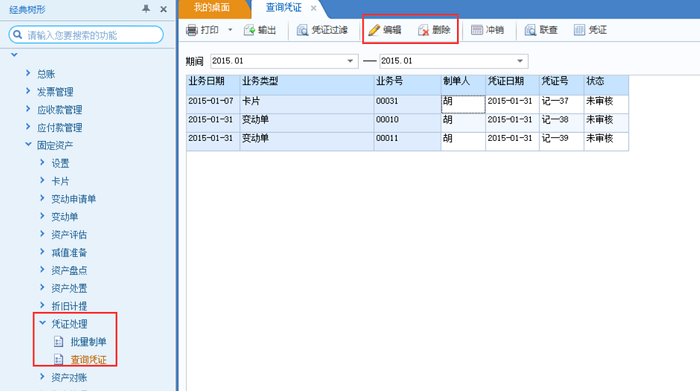The width and height of the screenshot is (700, 391).
Task: Expand the 折旧计提 tree node
Action: coord(42,305)
